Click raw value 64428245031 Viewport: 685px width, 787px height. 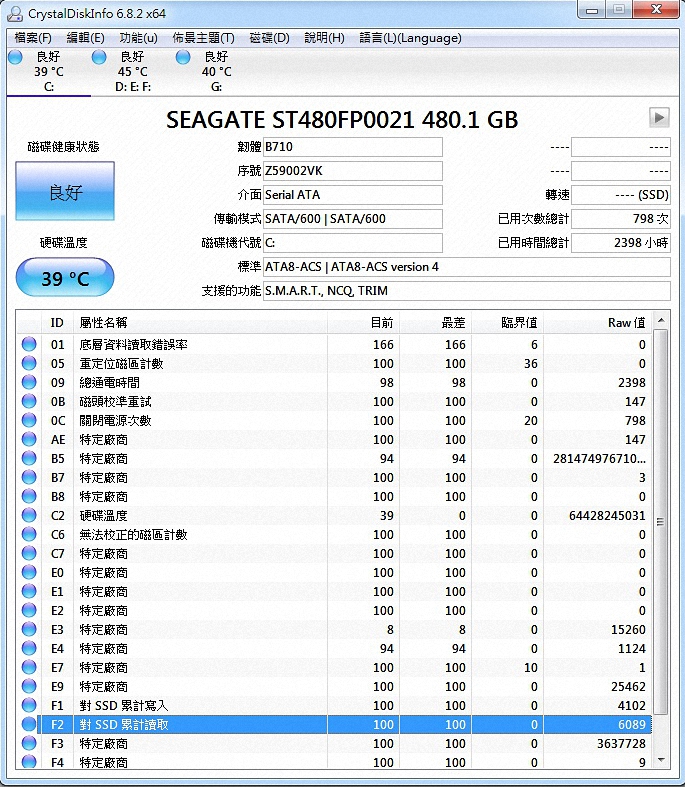click(x=607, y=515)
